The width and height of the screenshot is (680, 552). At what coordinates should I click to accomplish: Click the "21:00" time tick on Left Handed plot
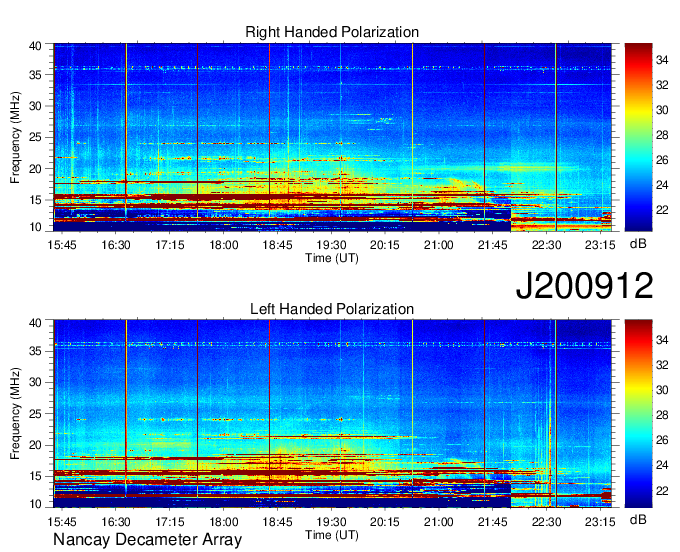point(439,522)
